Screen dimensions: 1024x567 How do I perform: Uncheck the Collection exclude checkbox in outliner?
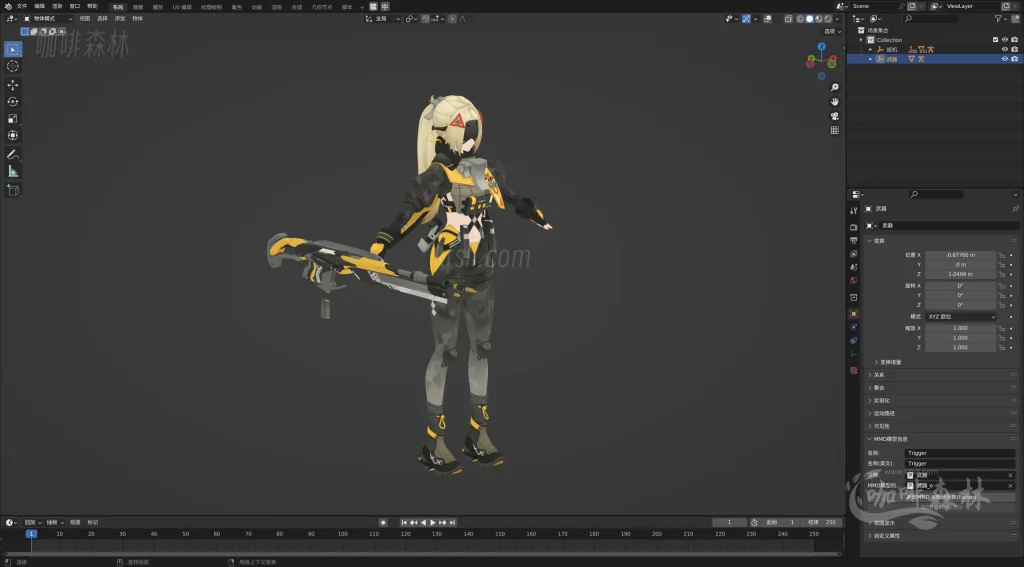pyautogui.click(x=995, y=40)
